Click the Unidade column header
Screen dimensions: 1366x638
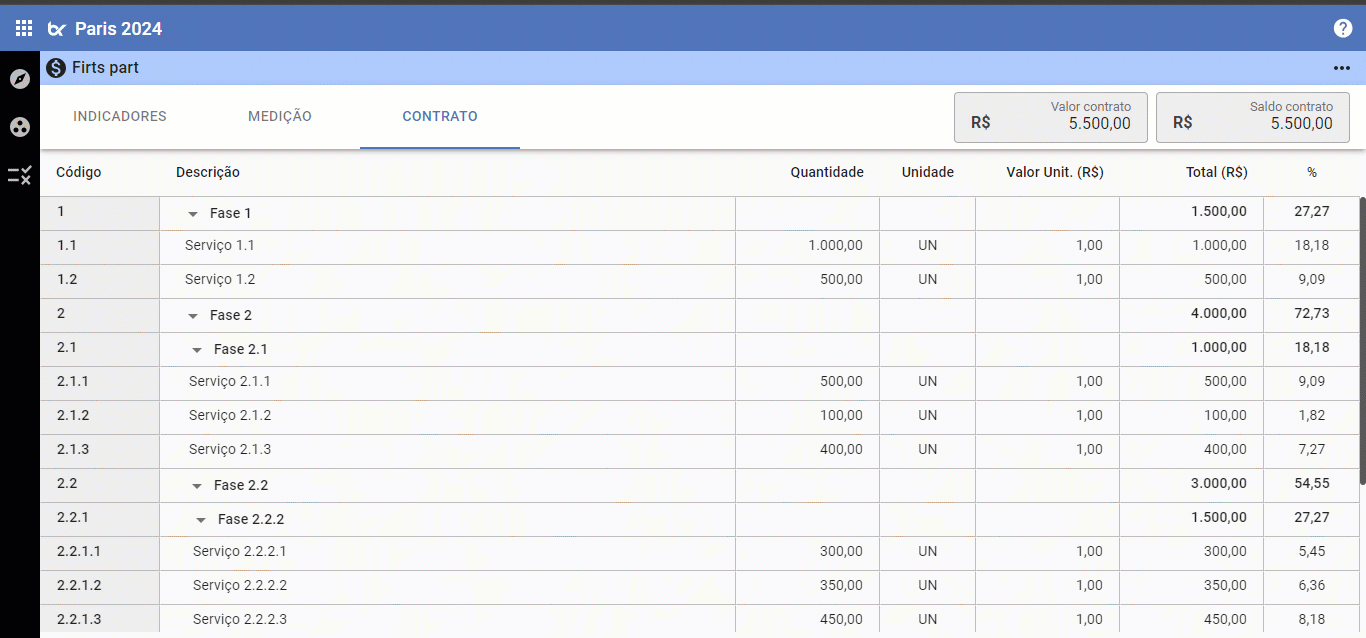[928, 172]
